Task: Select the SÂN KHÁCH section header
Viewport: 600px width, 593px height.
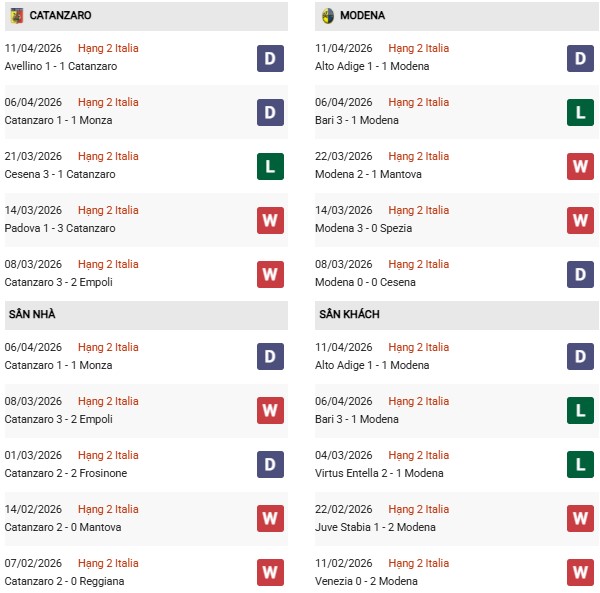Action: point(350,314)
